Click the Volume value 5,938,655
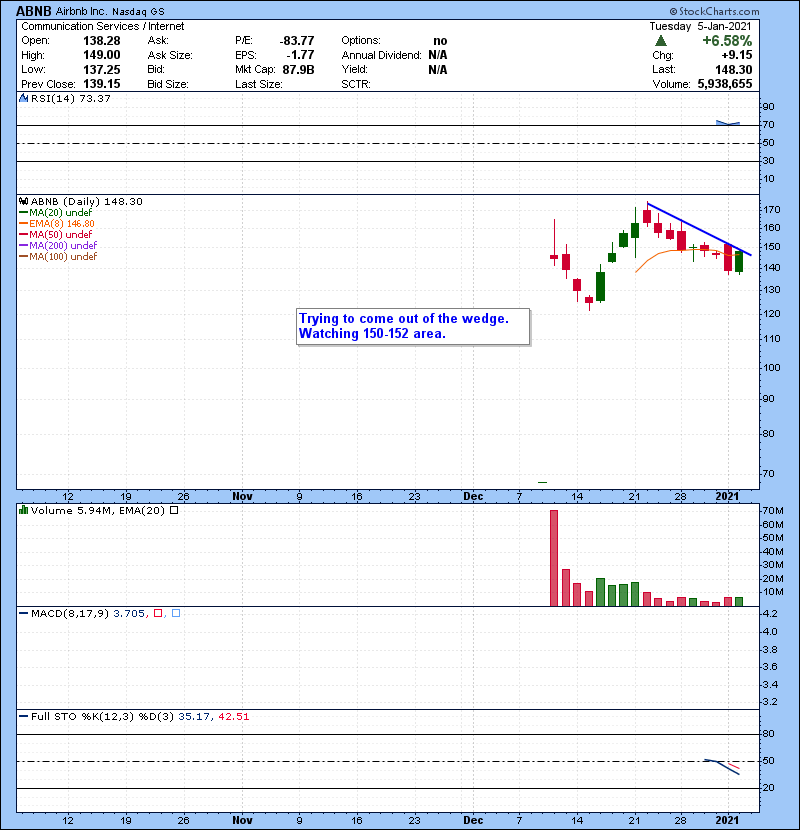Viewport: 800px width, 830px height. coord(725,84)
